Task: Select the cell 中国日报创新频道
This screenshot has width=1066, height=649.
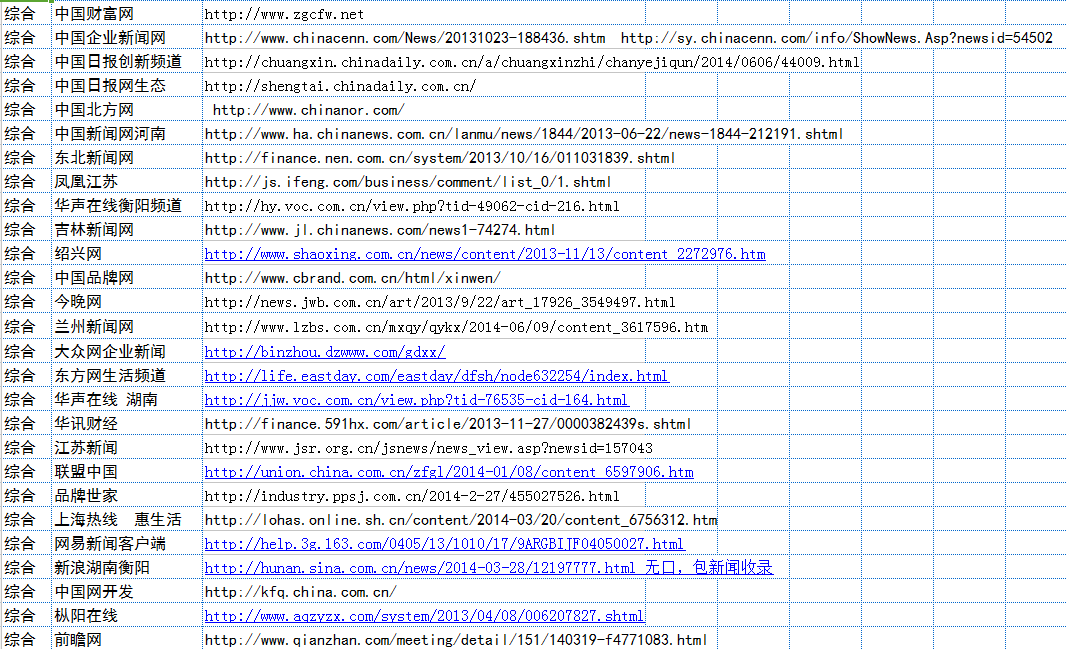Action: point(126,62)
